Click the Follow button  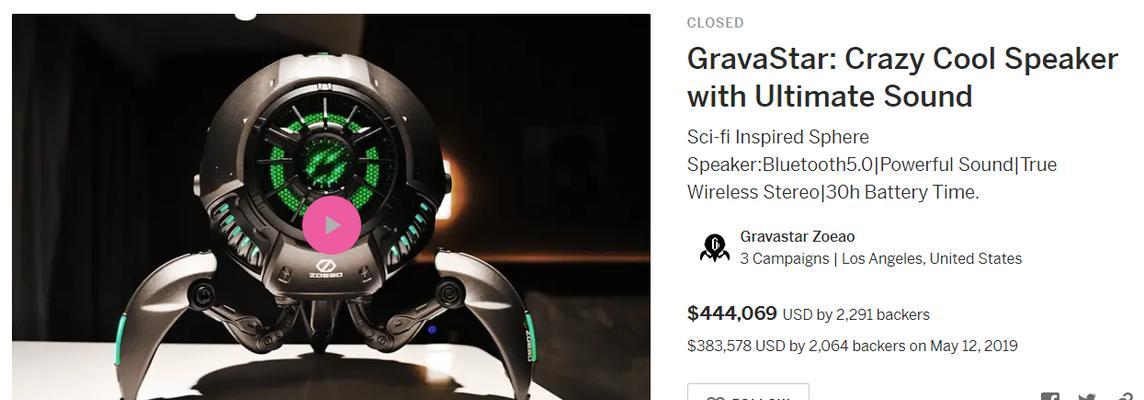(748, 392)
